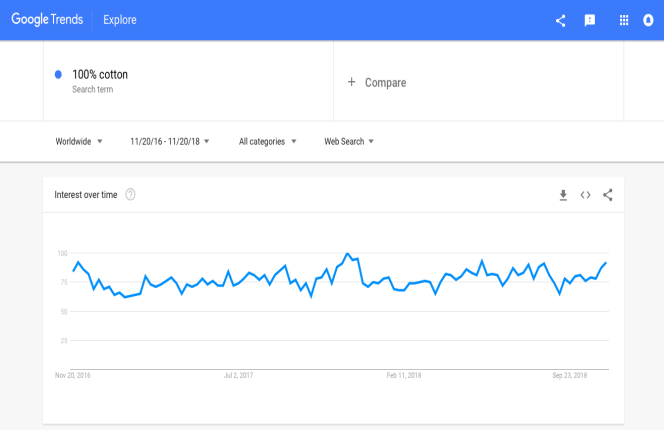
Task: Click the share icon in the header
Action: click(560, 20)
